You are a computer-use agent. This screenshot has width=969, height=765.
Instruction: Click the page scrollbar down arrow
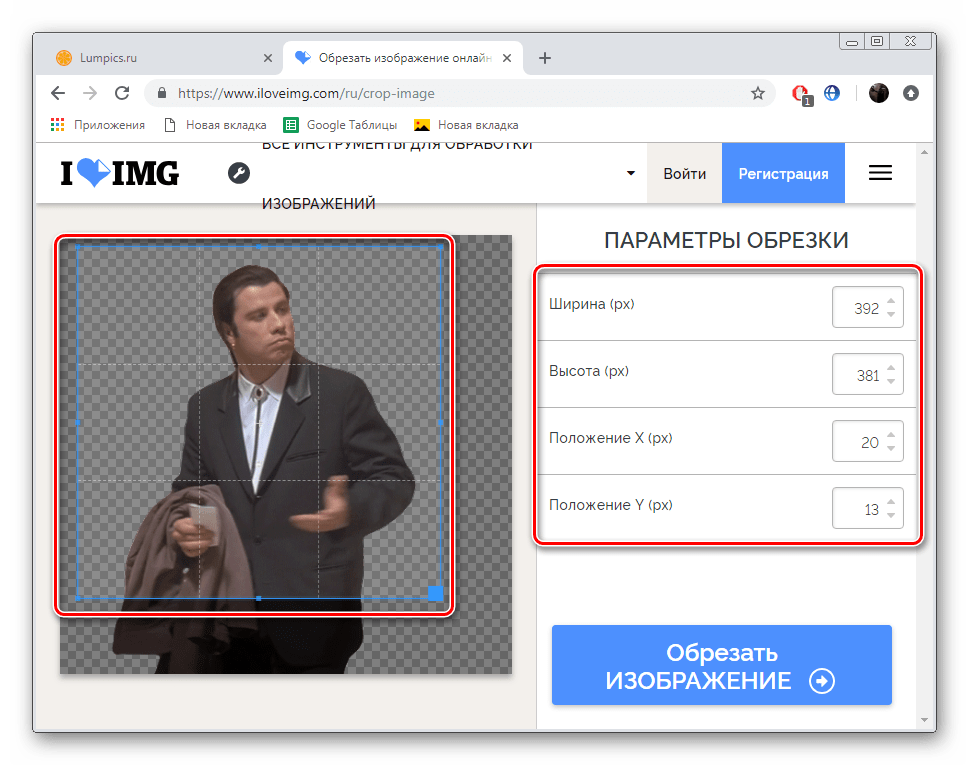click(x=924, y=719)
